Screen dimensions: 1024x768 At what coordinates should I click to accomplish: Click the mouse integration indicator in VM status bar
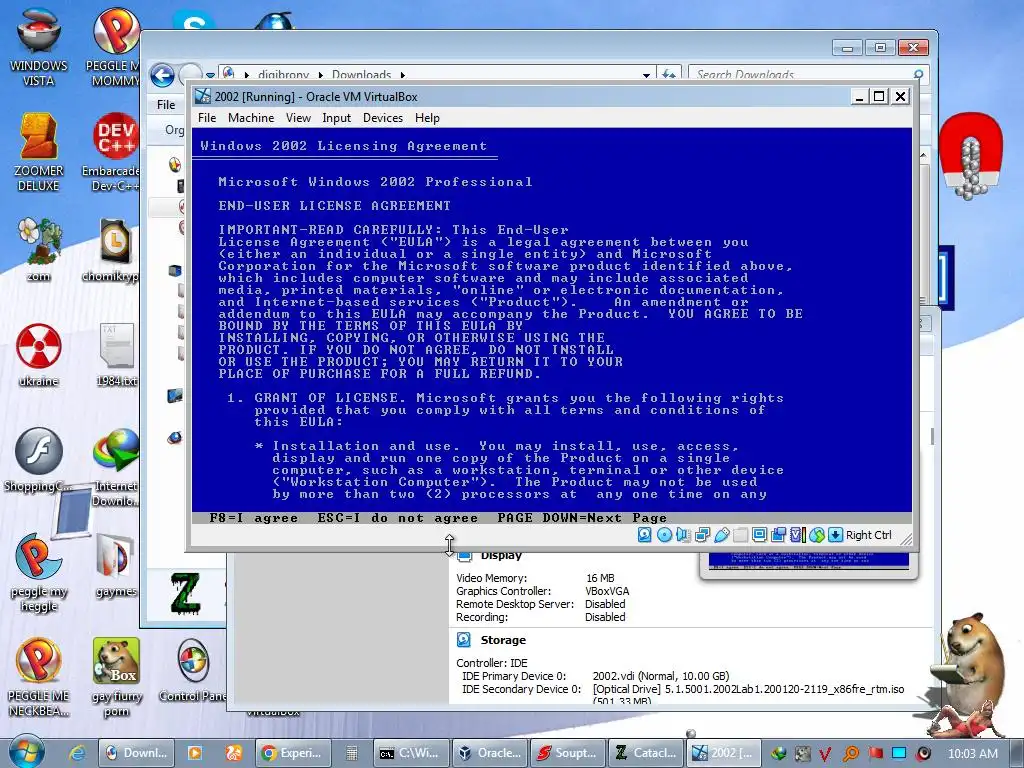[816, 535]
